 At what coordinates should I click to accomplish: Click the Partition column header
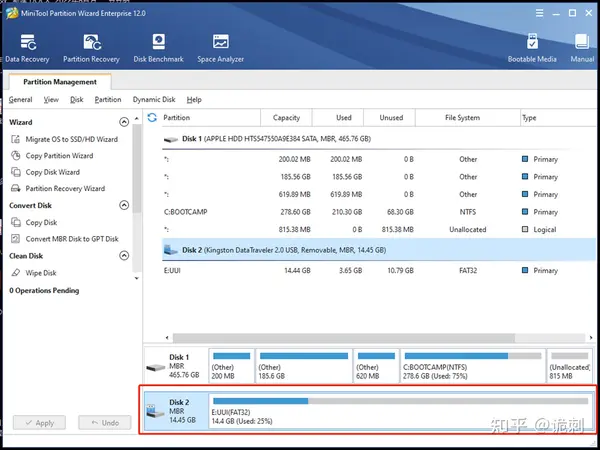209,117
